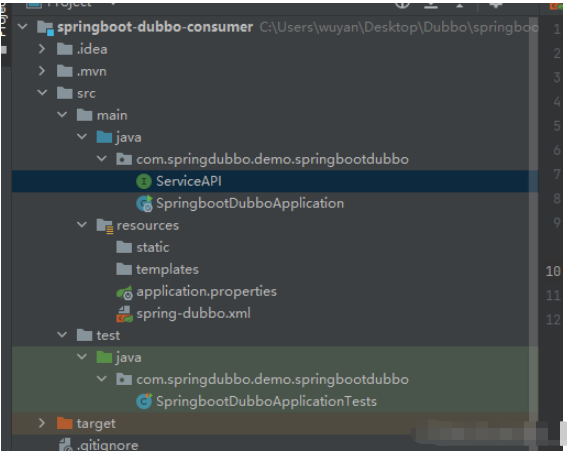
Task: Click the test folder icon
Action: pos(85,335)
